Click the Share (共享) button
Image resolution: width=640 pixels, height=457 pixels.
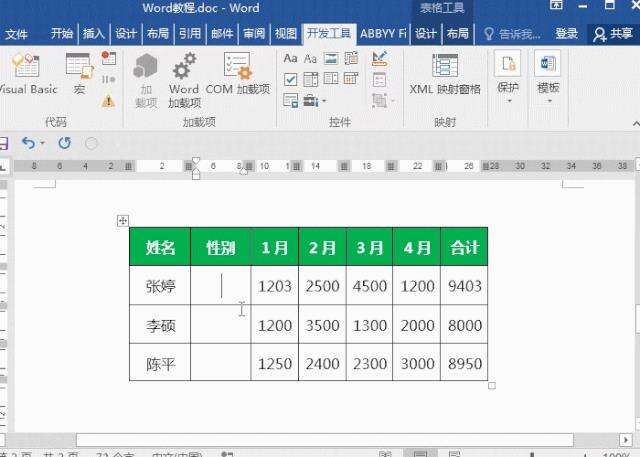[613, 33]
